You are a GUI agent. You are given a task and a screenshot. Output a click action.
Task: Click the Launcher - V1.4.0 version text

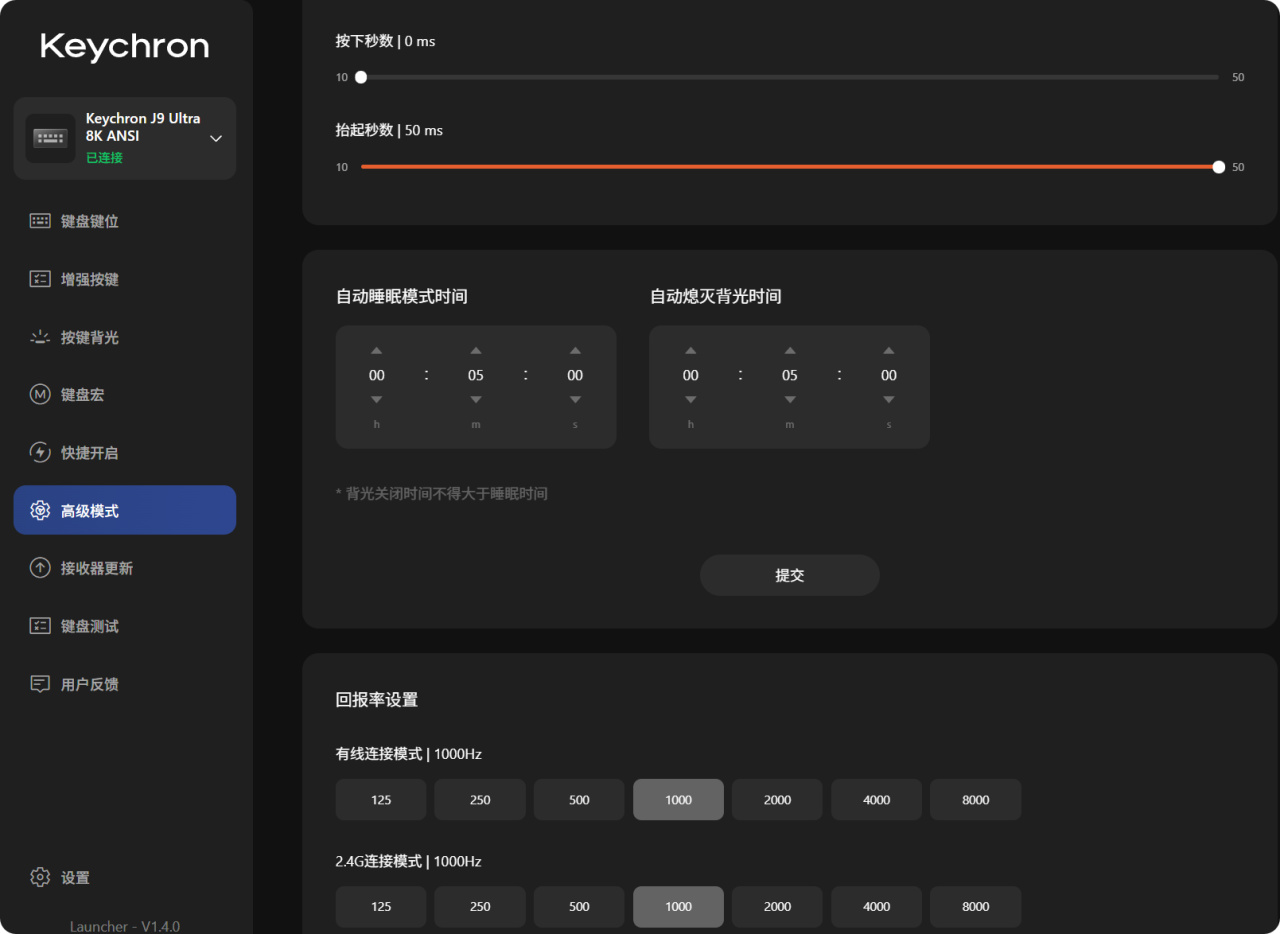(x=125, y=926)
